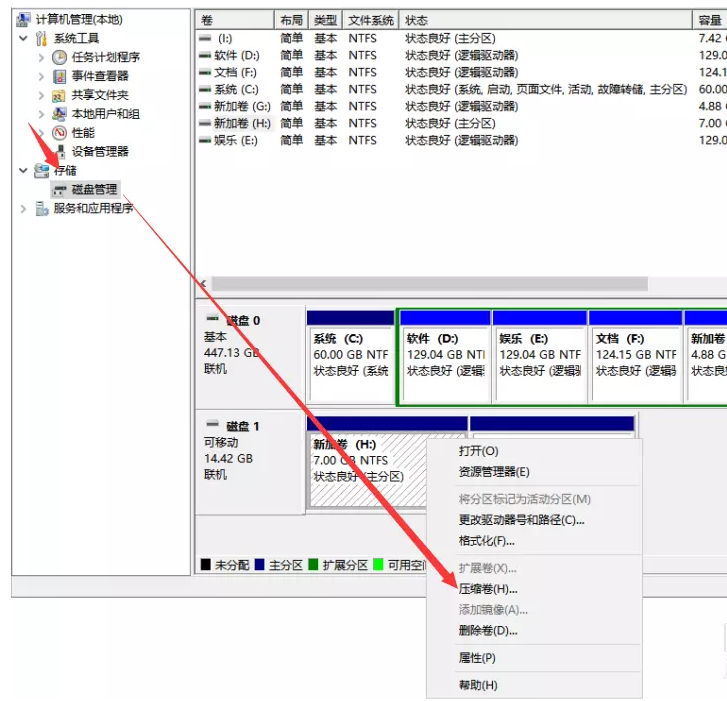Select 软件 (D:) partition block on disk 0

(x=445, y=356)
